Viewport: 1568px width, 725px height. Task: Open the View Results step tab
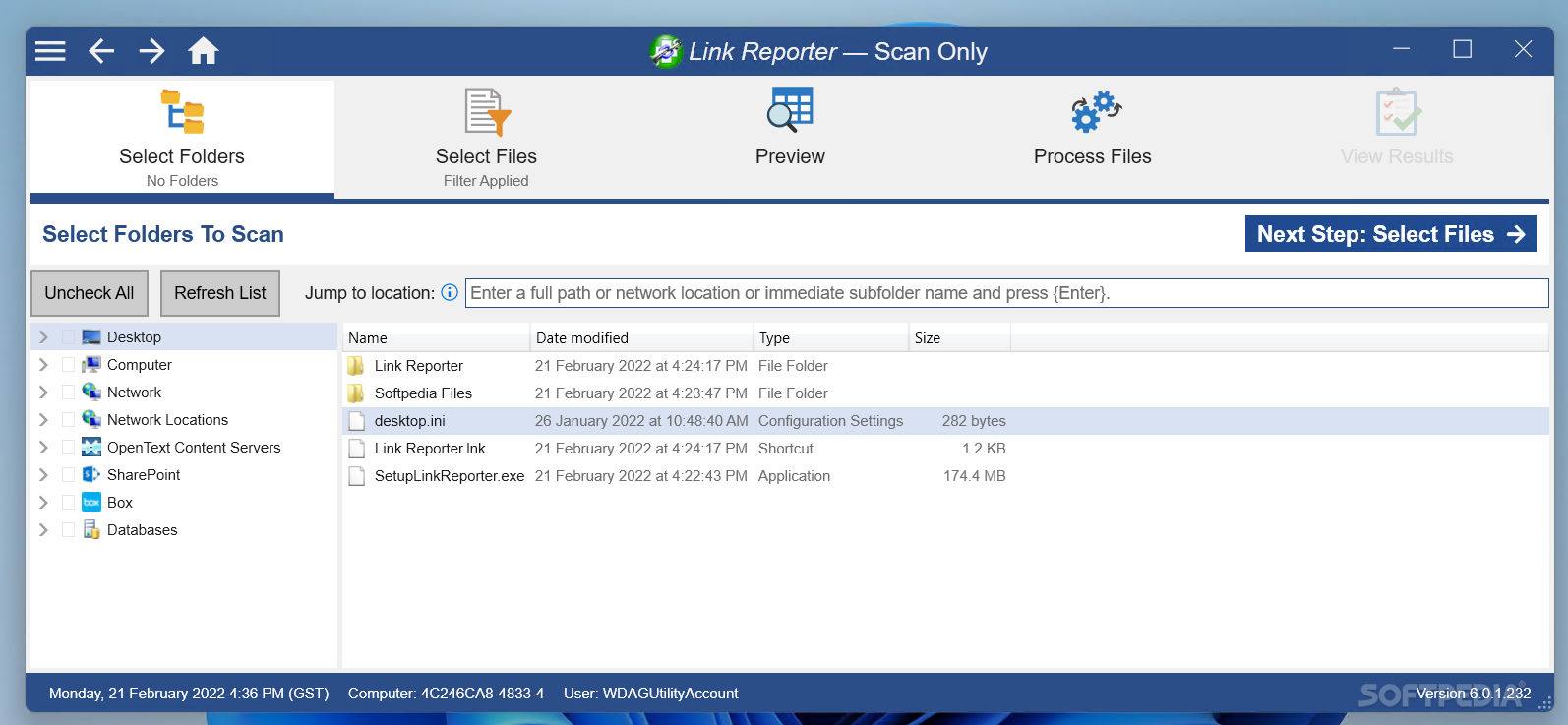tap(1397, 139)
